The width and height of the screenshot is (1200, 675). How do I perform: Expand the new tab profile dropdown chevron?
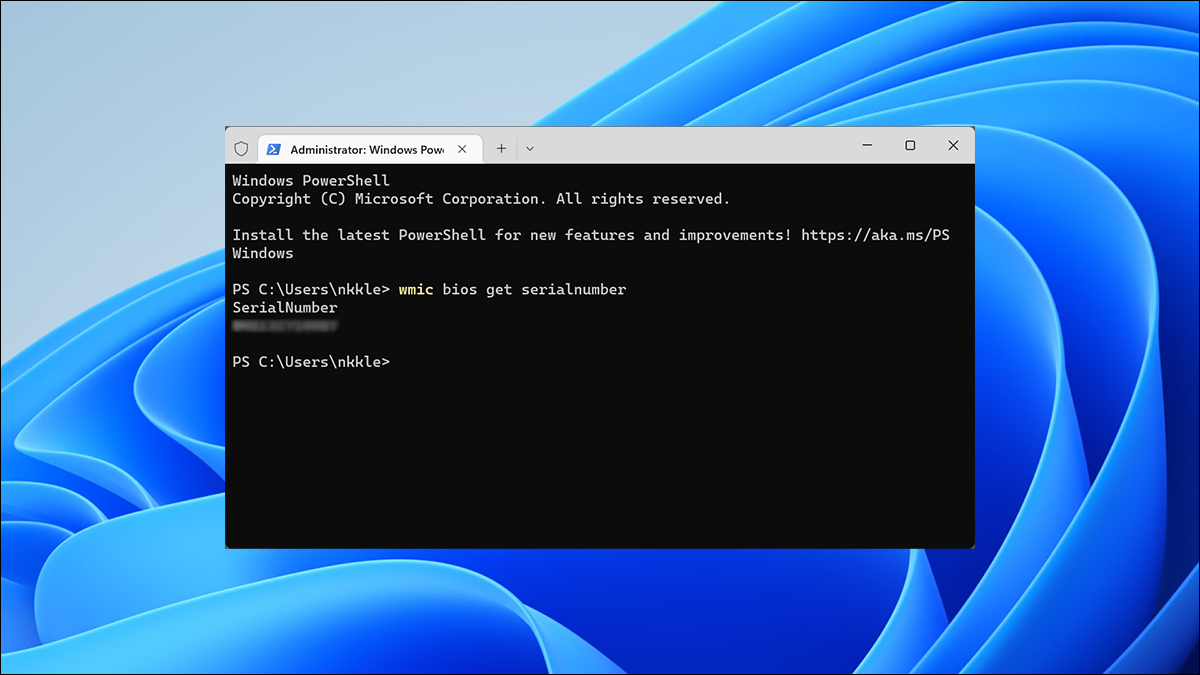530,148
